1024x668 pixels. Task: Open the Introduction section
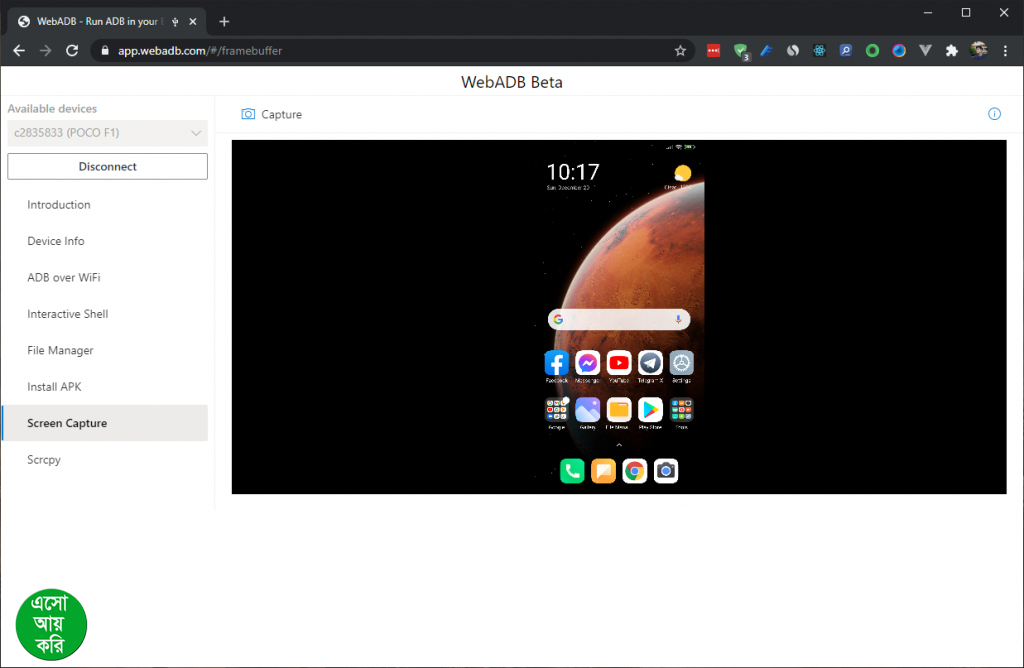click(x=59, y=205)
